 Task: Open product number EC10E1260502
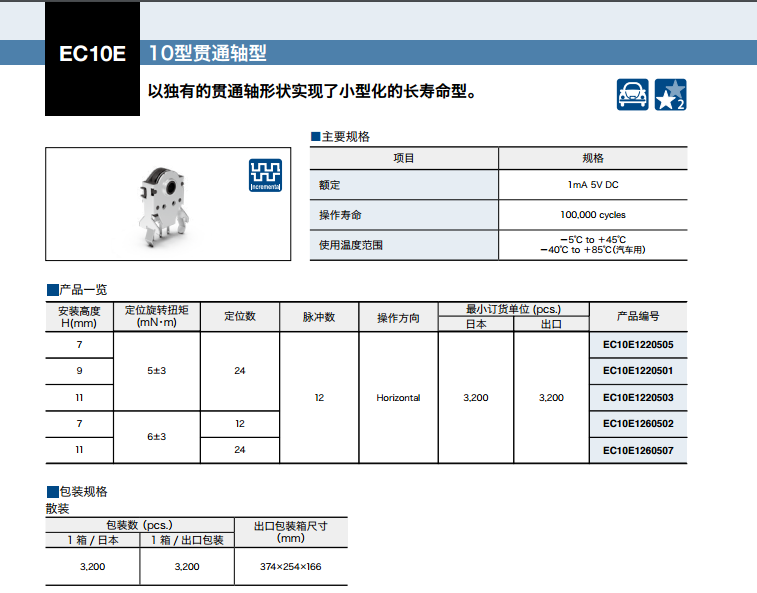(x=638, y=424)
